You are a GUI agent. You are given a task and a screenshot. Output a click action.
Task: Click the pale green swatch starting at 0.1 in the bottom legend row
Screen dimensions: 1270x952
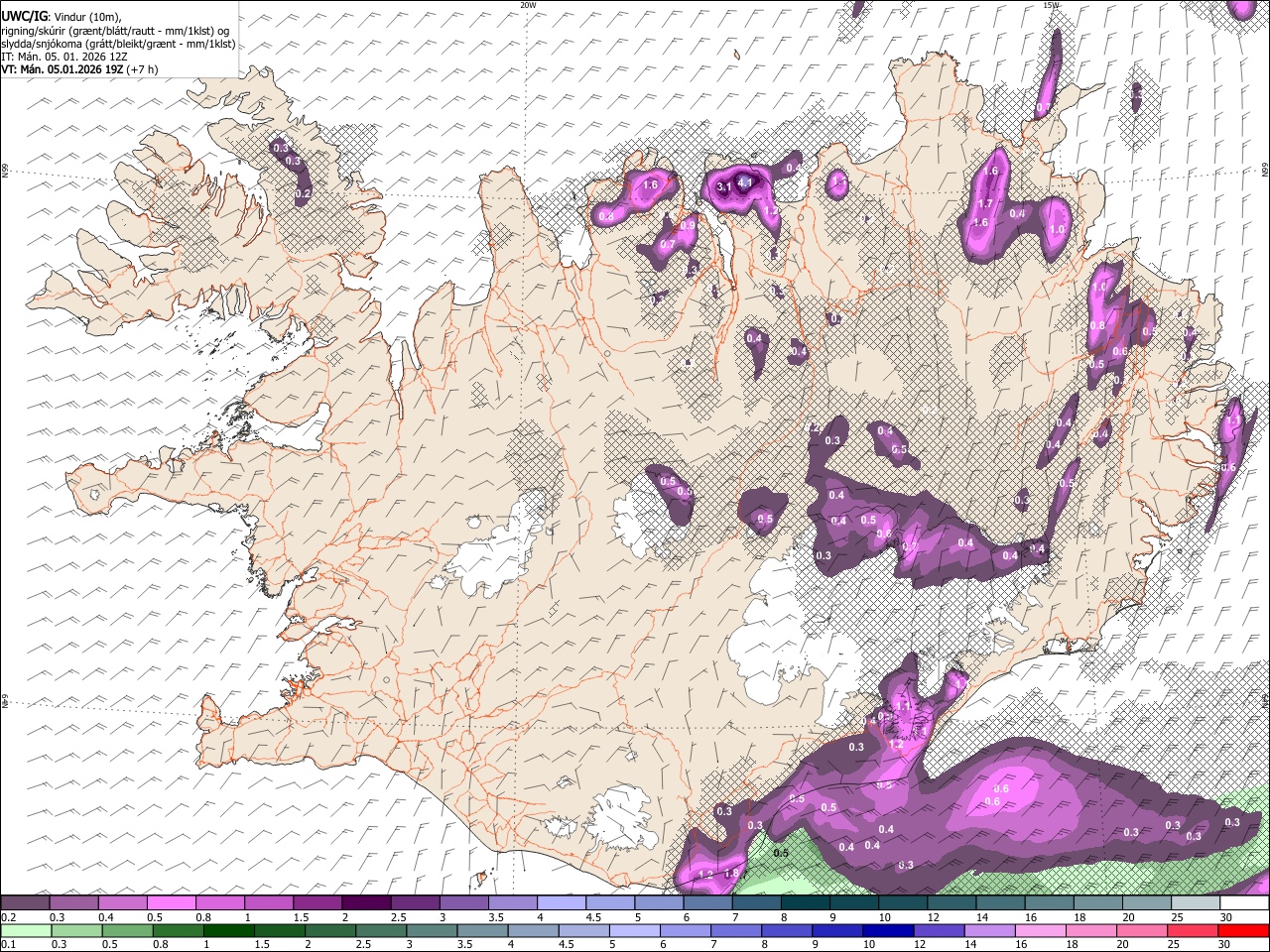[x=27, y=930]
